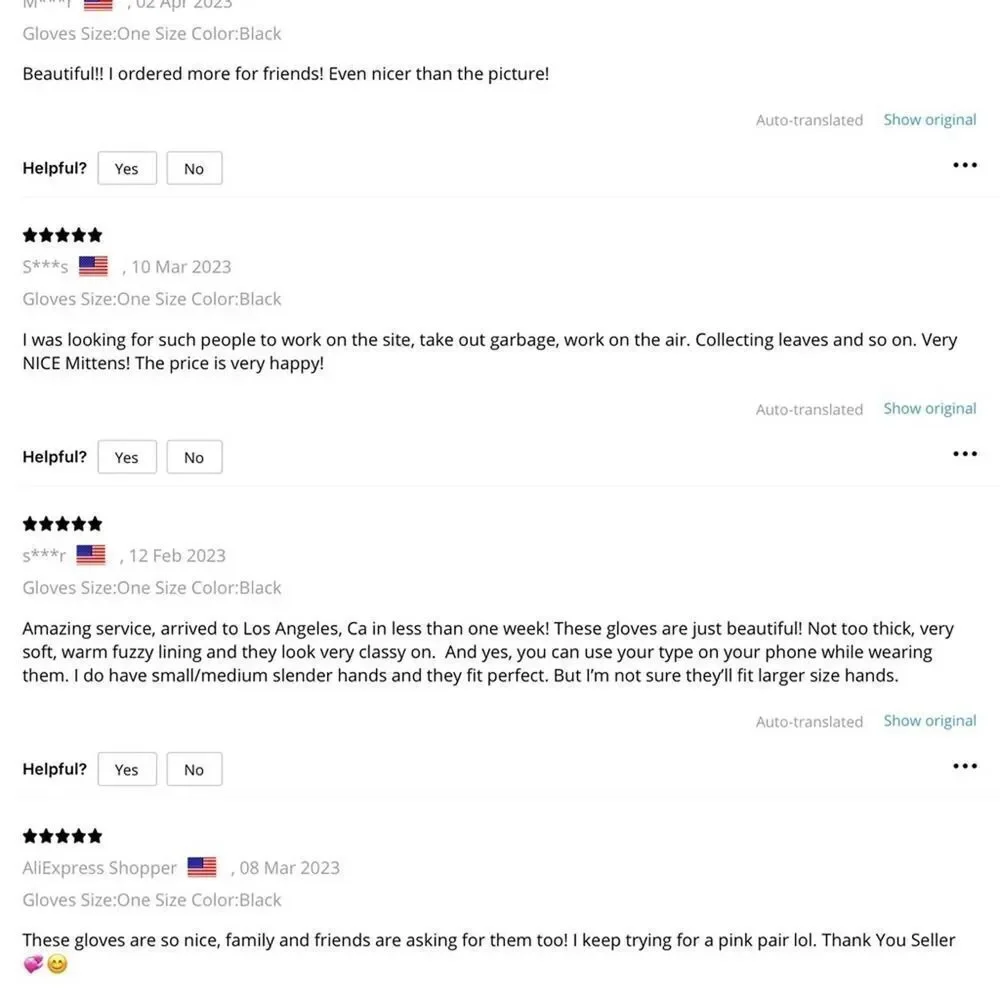The width and height of the screenshot is (1000, 1000).
Task: Click the five-star rating above AliExpress Shopper review
Action: point(62,836)
